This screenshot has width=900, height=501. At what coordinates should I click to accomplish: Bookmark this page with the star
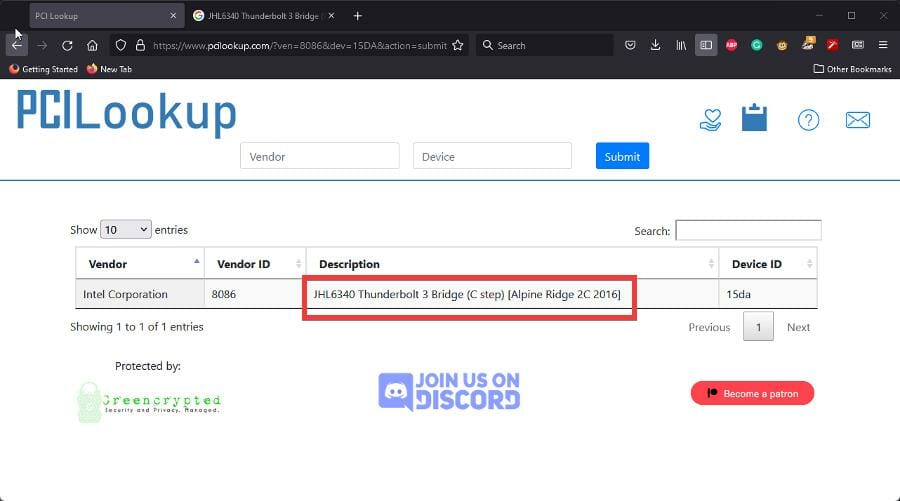(457, 45)
